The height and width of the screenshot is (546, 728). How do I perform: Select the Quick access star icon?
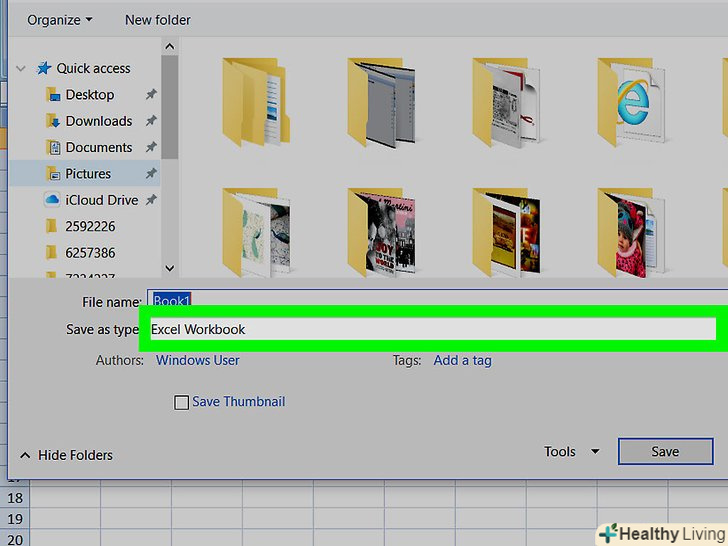44,68
